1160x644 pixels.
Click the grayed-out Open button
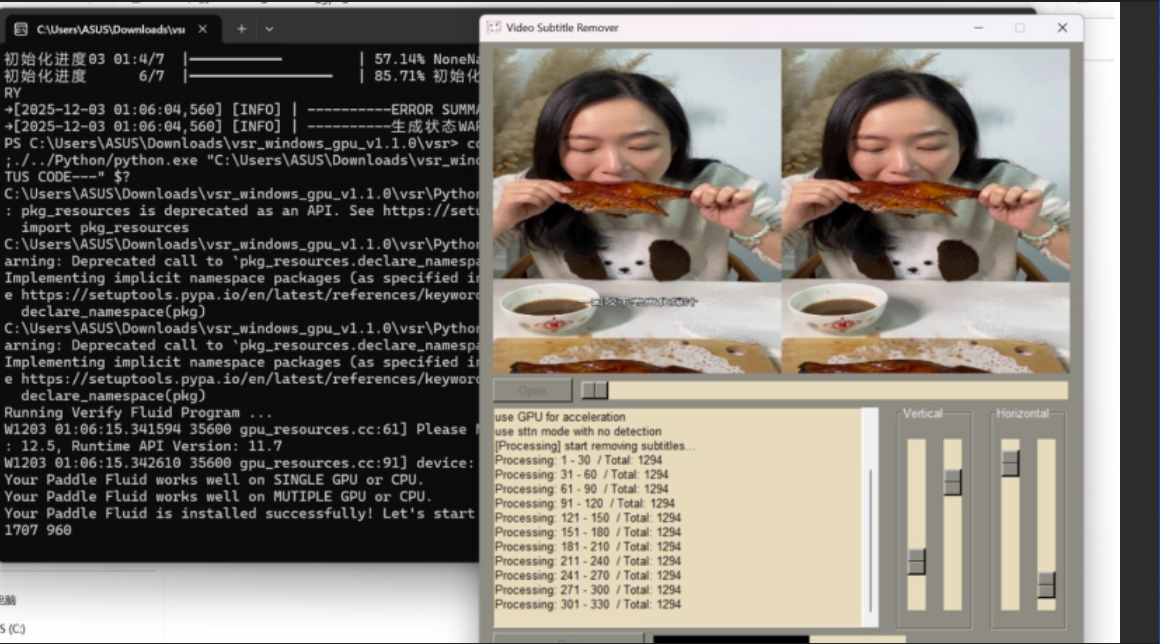coord(532,390)
